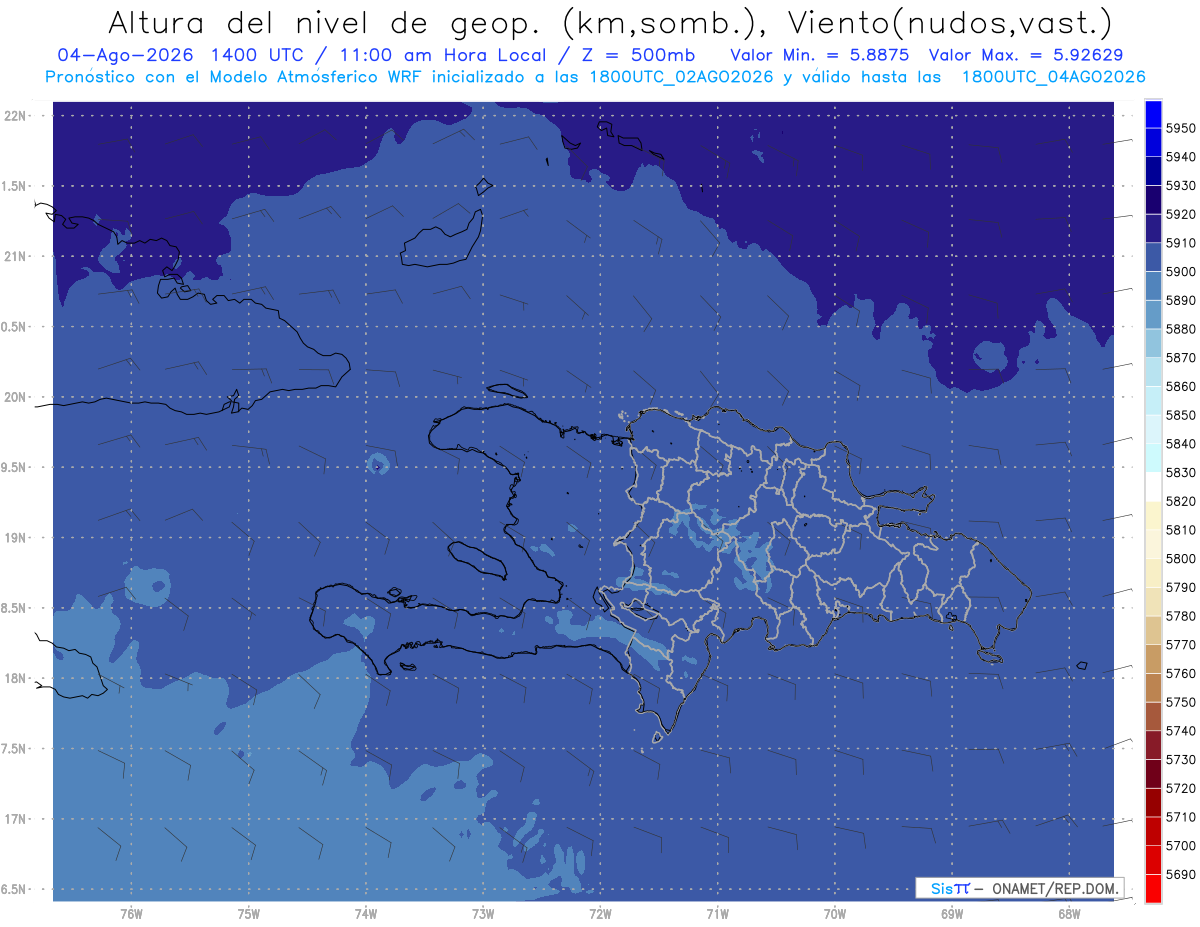The width and height of the screenshot is (1200, 927).
Task: Click the legend value '5930'
Action: (x=1180, y=186)
